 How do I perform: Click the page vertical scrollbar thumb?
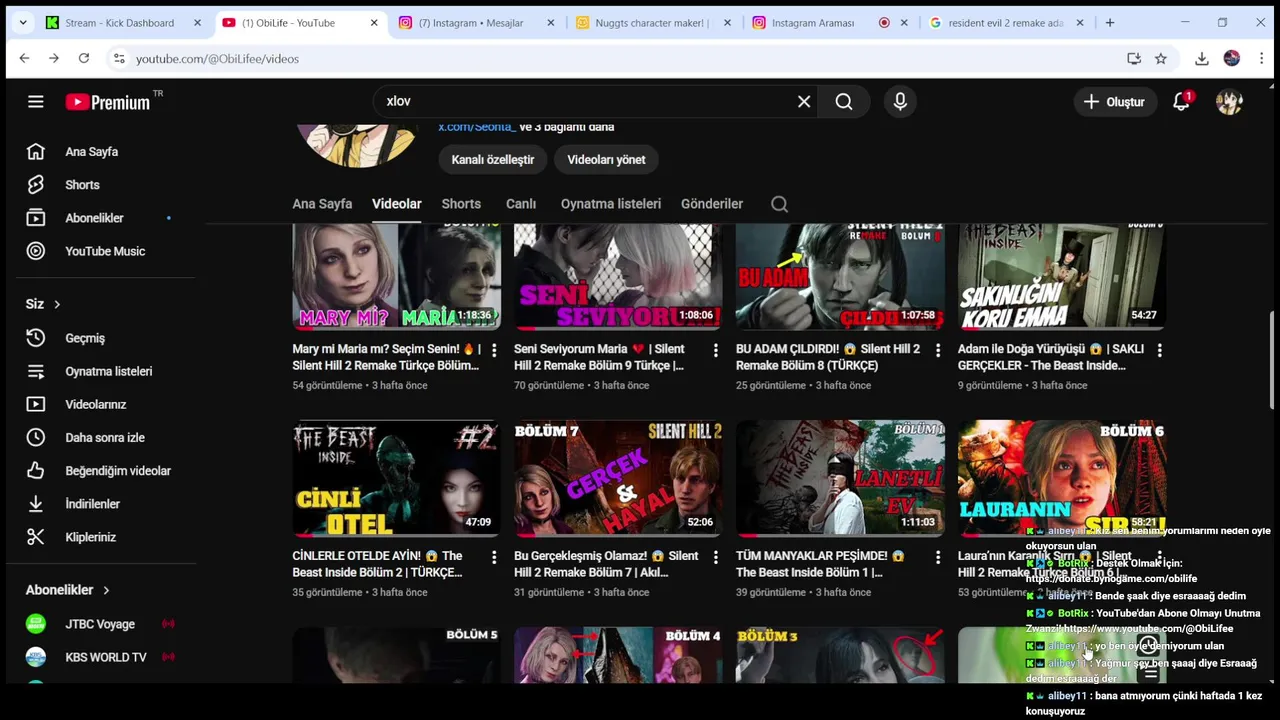click(x=1273, y=359)
